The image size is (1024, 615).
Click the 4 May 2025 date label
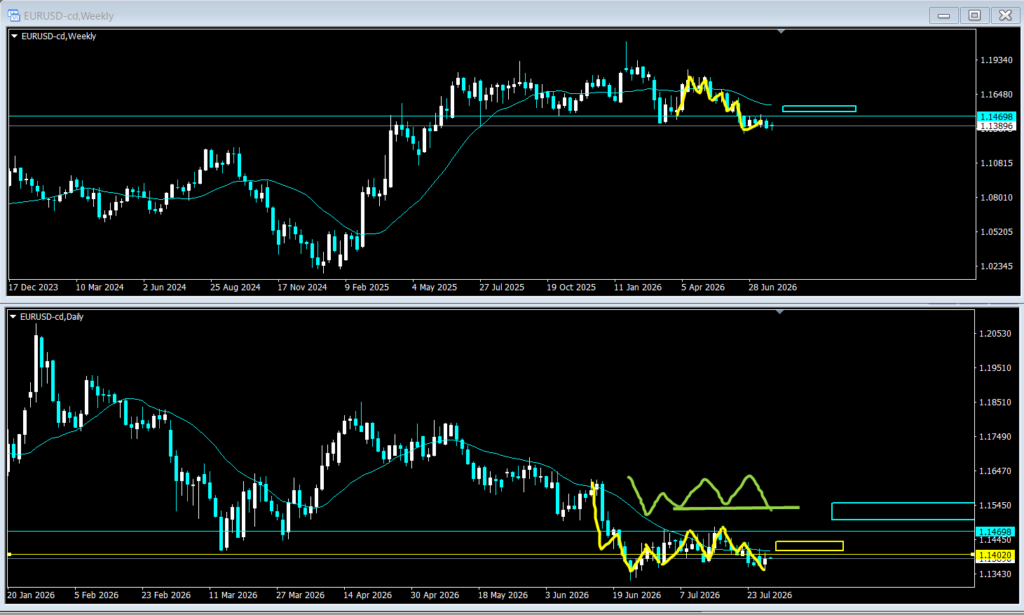(x=434, y=287)
